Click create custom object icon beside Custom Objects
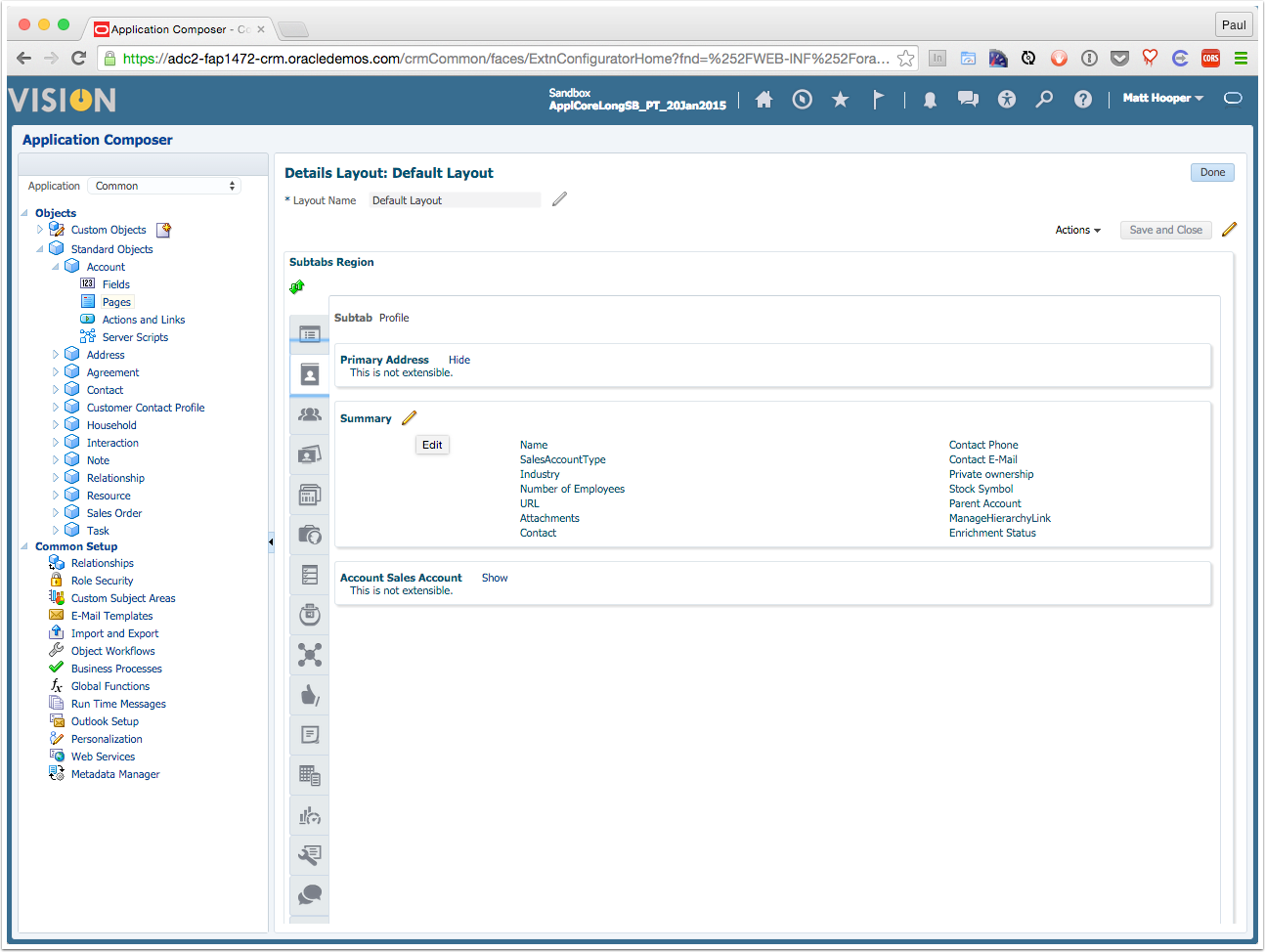 click(x=164, y=230)
